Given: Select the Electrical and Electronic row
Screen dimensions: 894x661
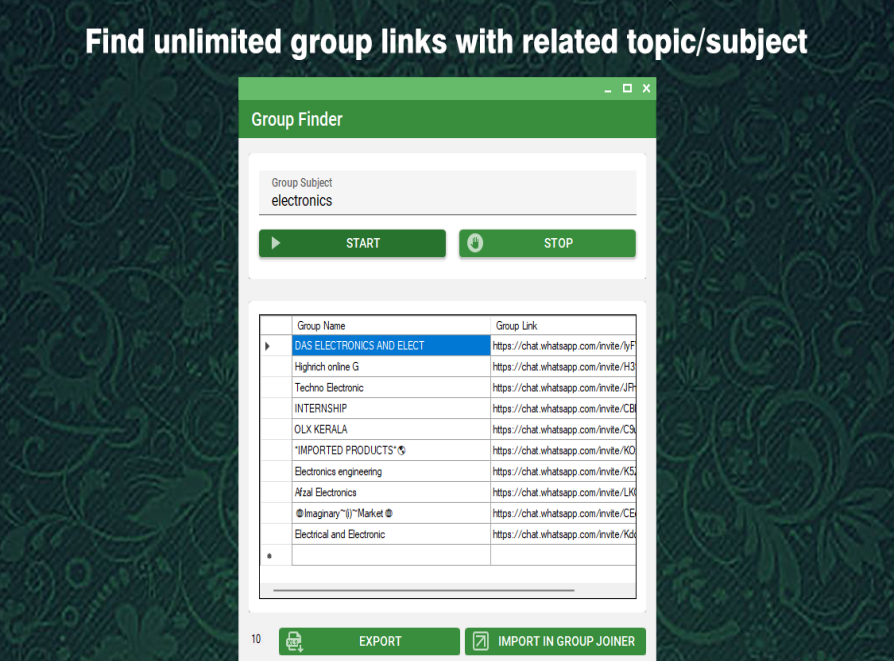Looking at the screenshot, I should click(390, 535).
